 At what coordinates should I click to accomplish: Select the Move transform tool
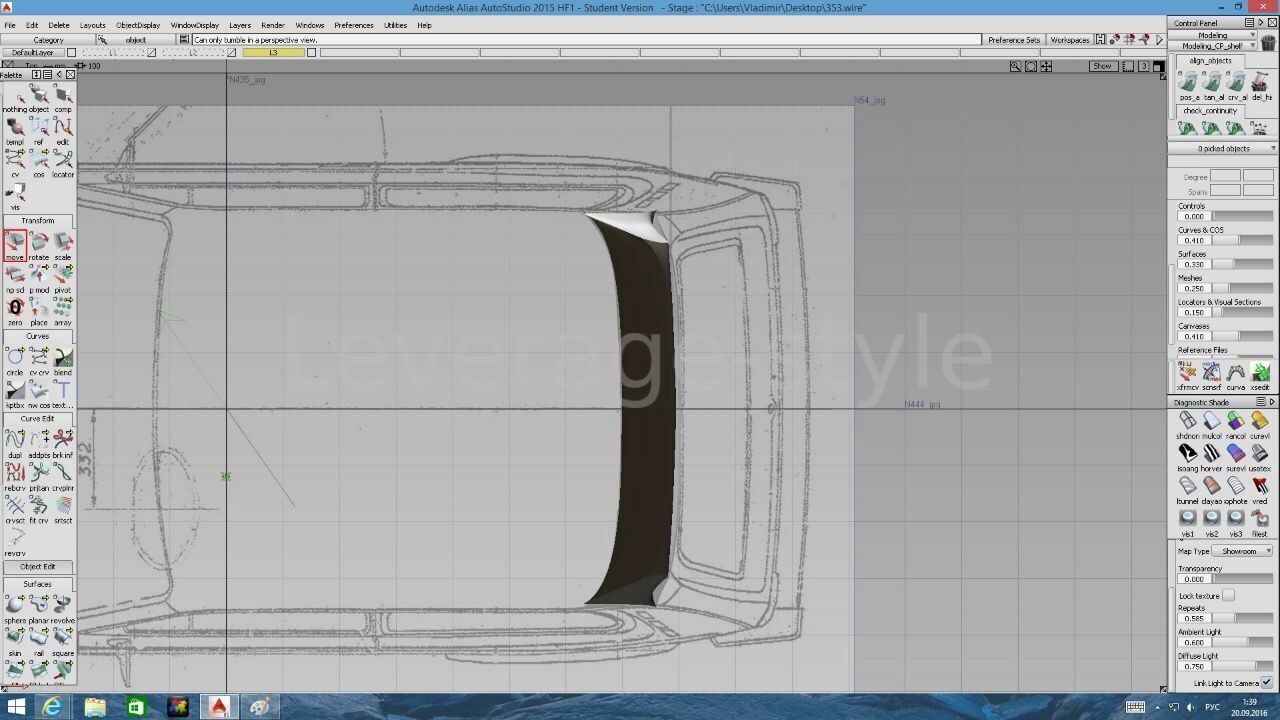(x=15, y=243)
